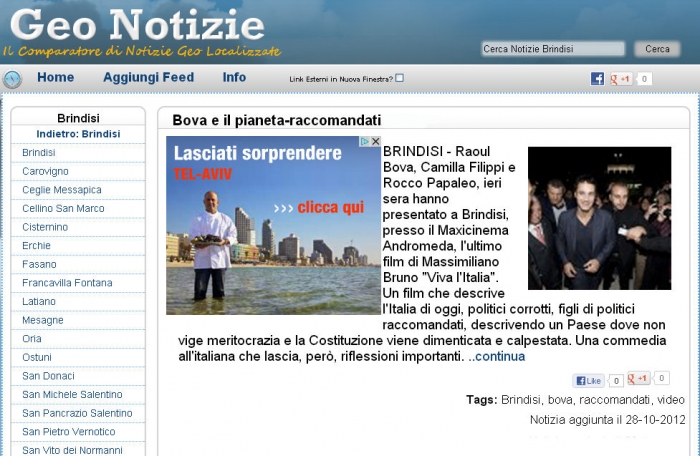Select Brindisi in the sidebar list
The width and height of the screenshot is (700, 456).
[39, 153]
